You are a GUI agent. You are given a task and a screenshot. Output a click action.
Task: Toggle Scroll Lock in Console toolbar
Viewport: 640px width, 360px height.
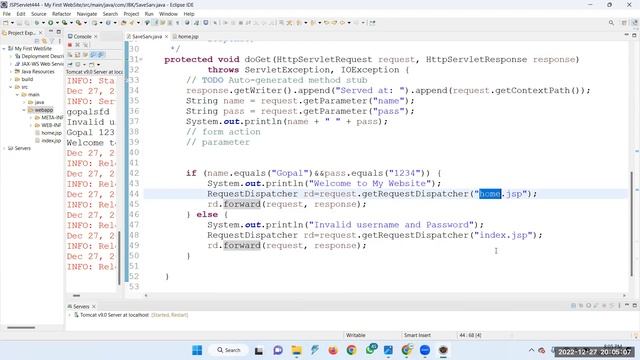pos(78,54)
